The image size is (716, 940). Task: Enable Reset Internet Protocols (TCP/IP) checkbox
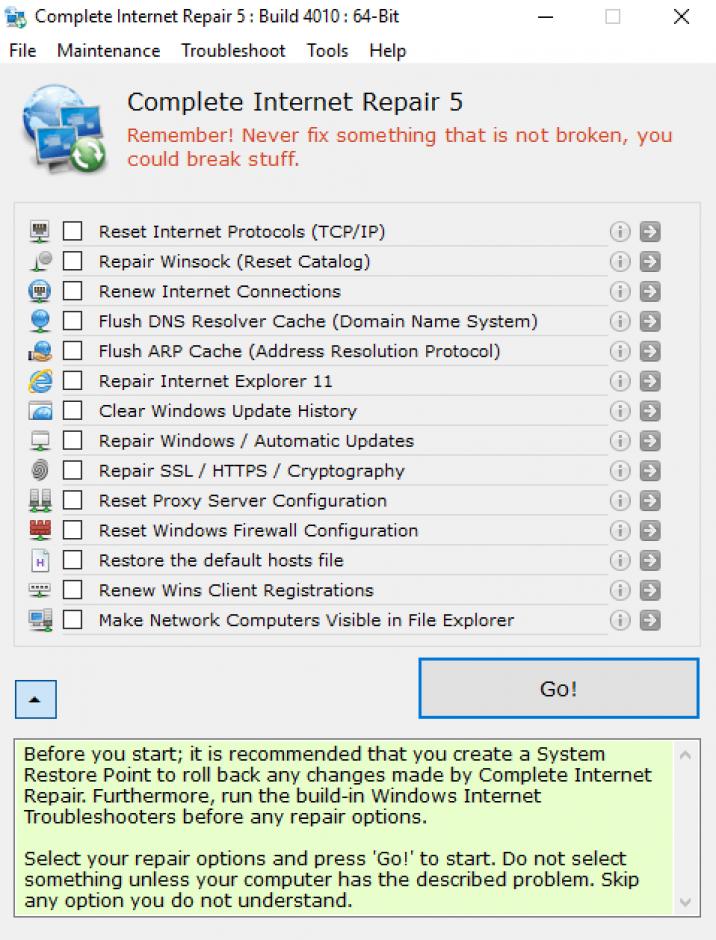tap(73, 232)
